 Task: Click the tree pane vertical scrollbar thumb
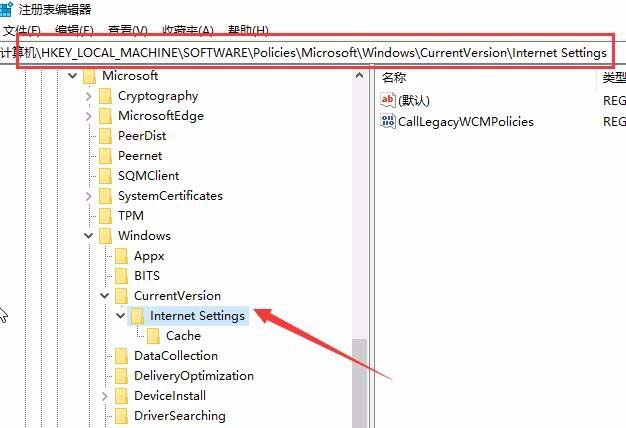359,383
